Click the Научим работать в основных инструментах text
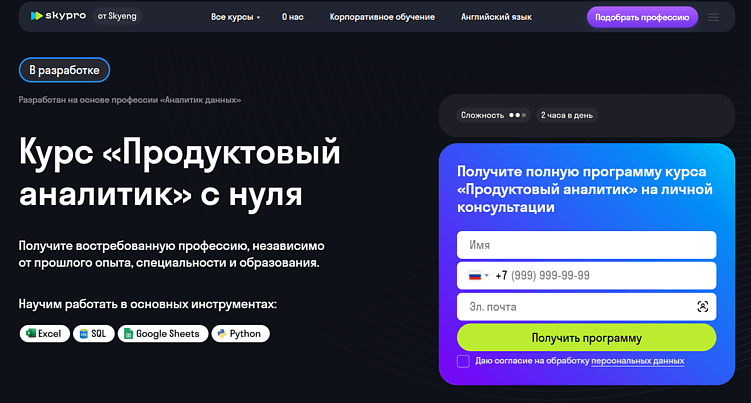Image resolution: width=751 pixels, height=403 pixels. coord(148,304)
